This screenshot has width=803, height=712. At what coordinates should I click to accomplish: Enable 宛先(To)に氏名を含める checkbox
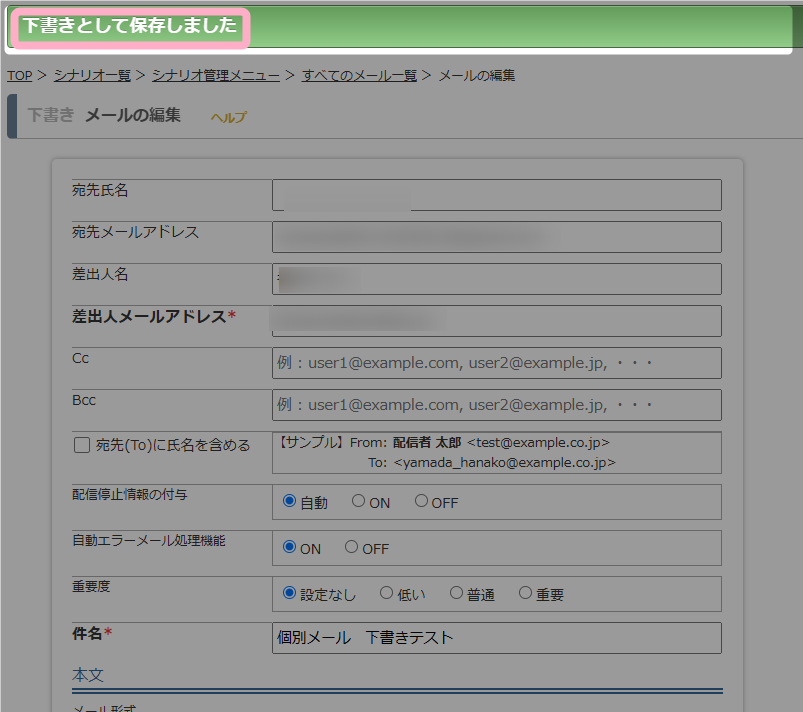82,445
